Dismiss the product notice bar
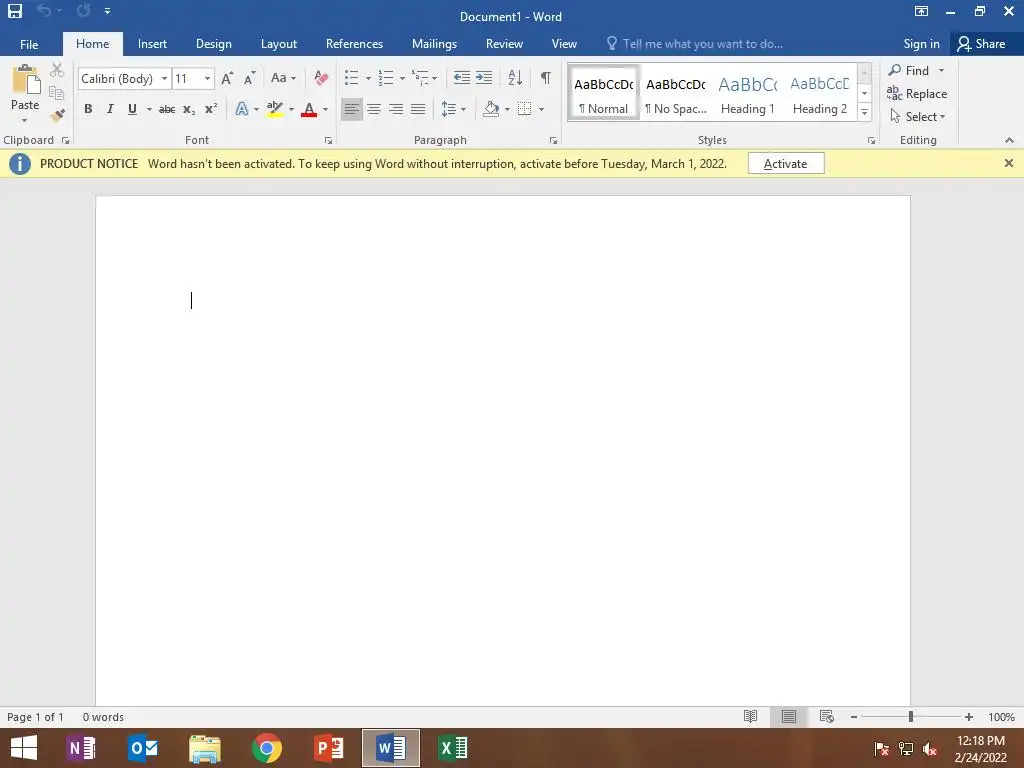The image size is (1024, 768). [1008, 163]
